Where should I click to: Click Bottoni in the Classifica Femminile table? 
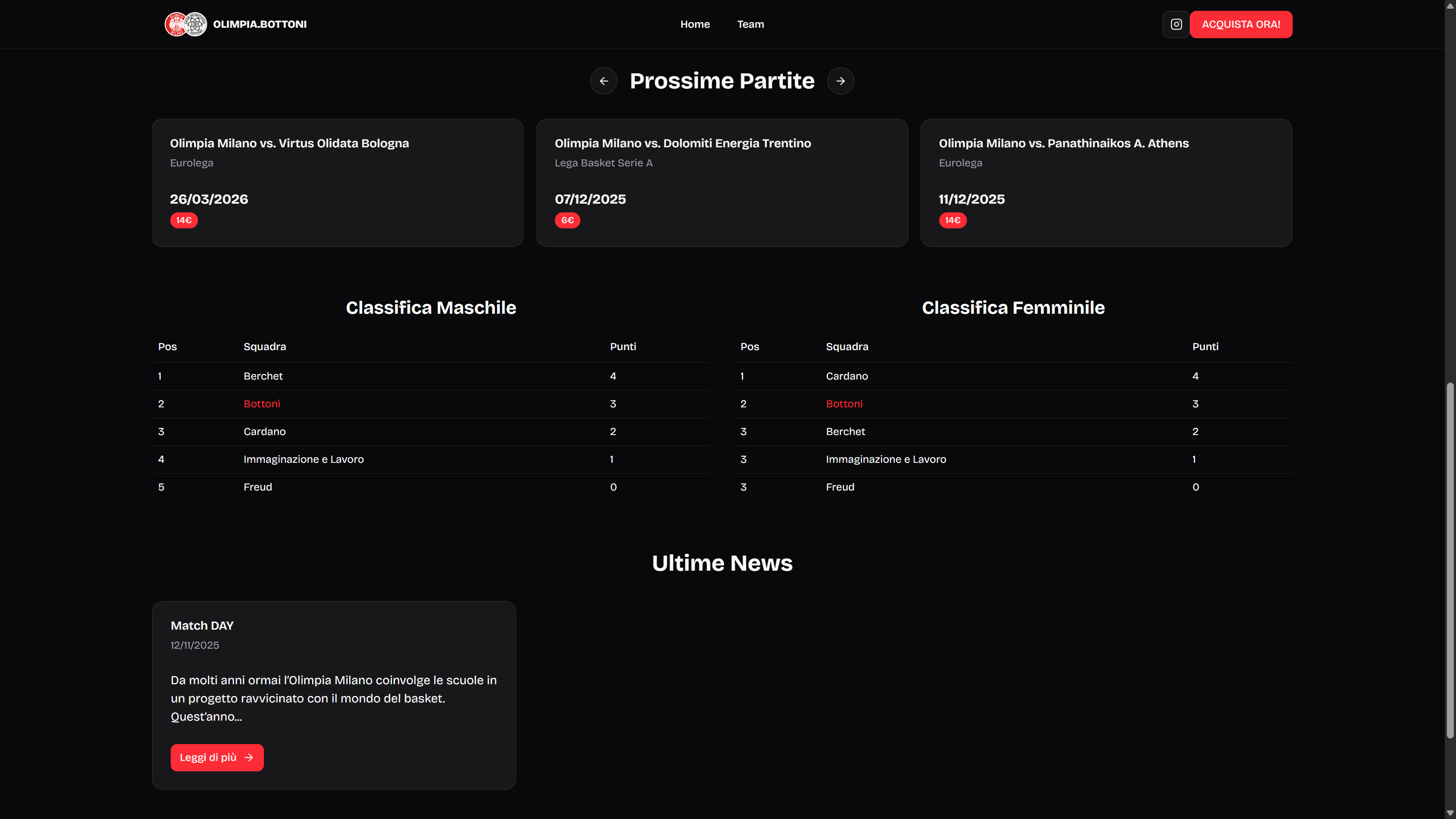coord(844,403)
